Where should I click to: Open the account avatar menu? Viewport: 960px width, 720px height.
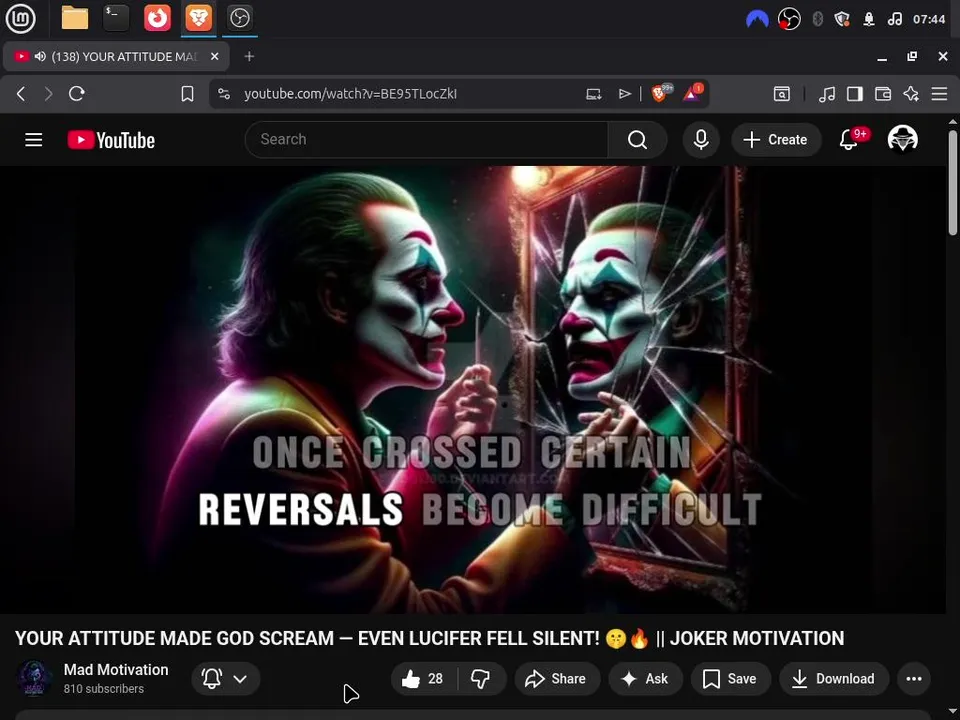tap(902, 140)
